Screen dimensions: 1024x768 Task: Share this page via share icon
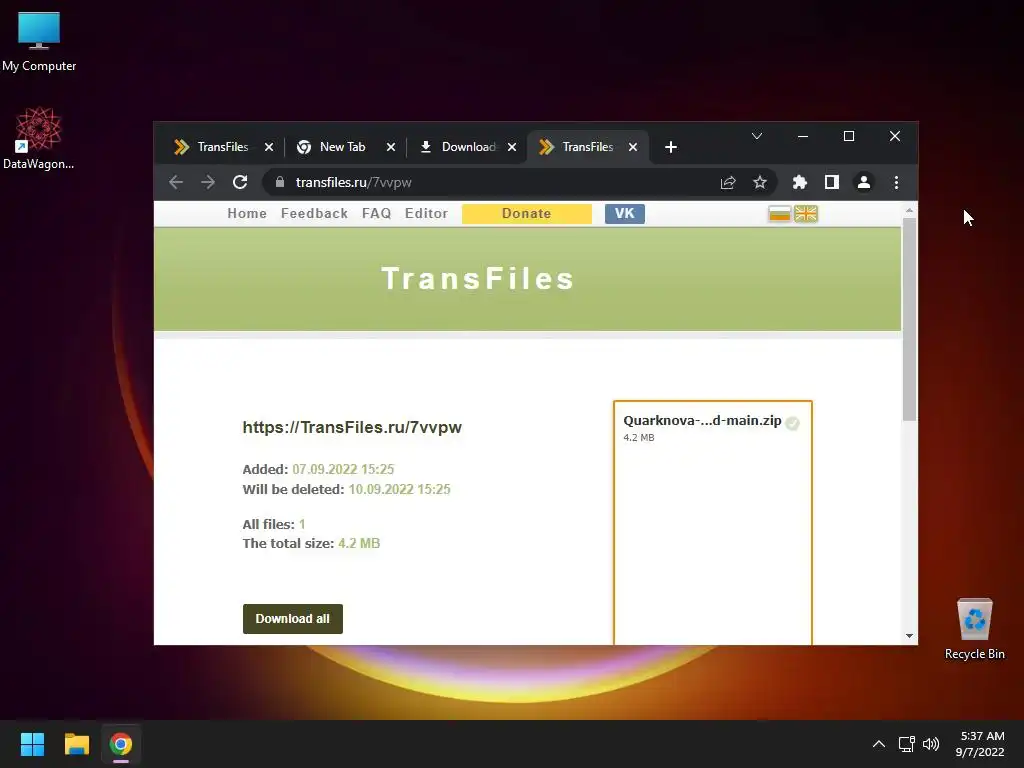click(x=728, y=182)
